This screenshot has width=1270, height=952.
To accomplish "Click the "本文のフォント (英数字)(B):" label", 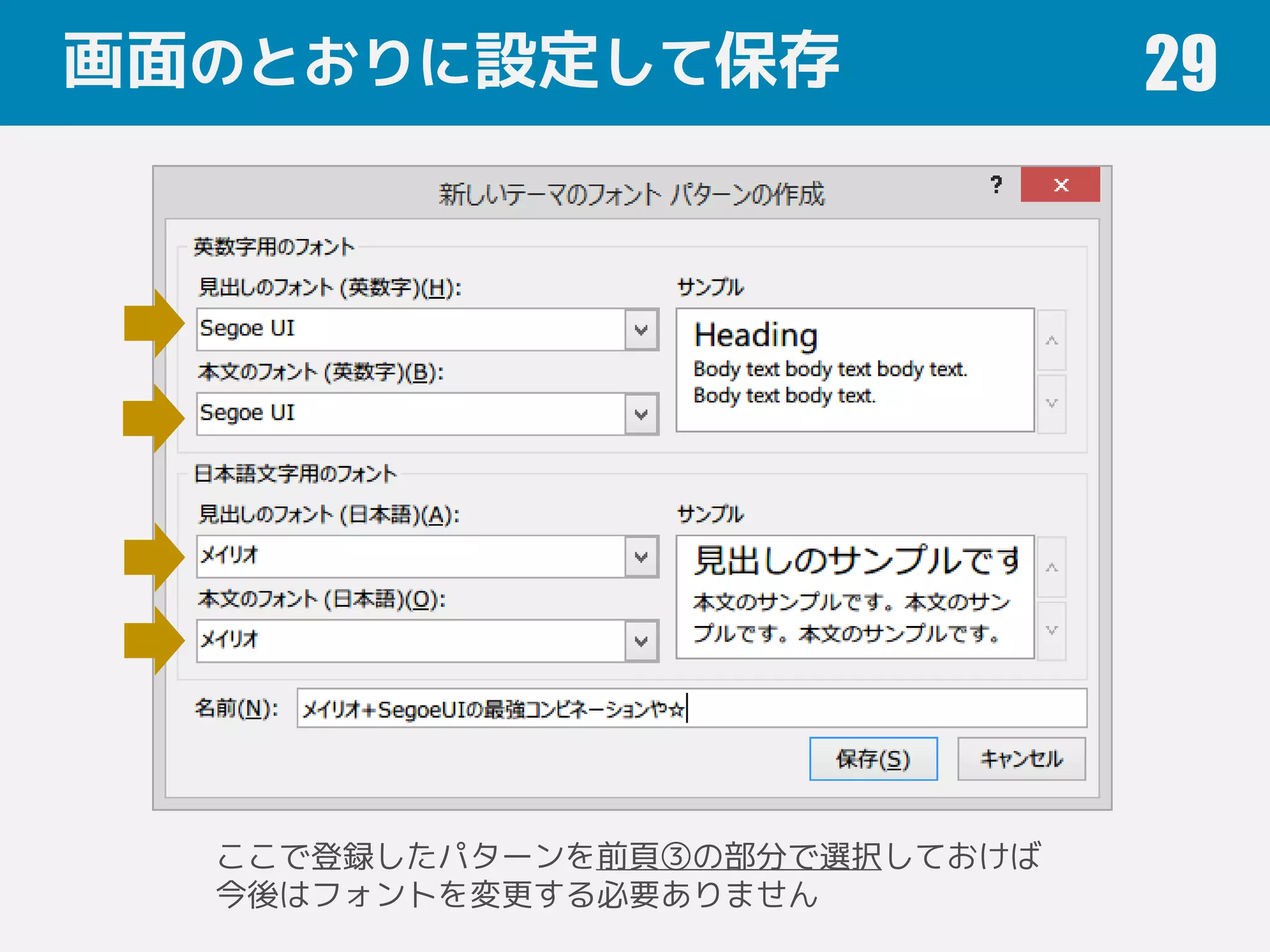I will pos(321,372).
